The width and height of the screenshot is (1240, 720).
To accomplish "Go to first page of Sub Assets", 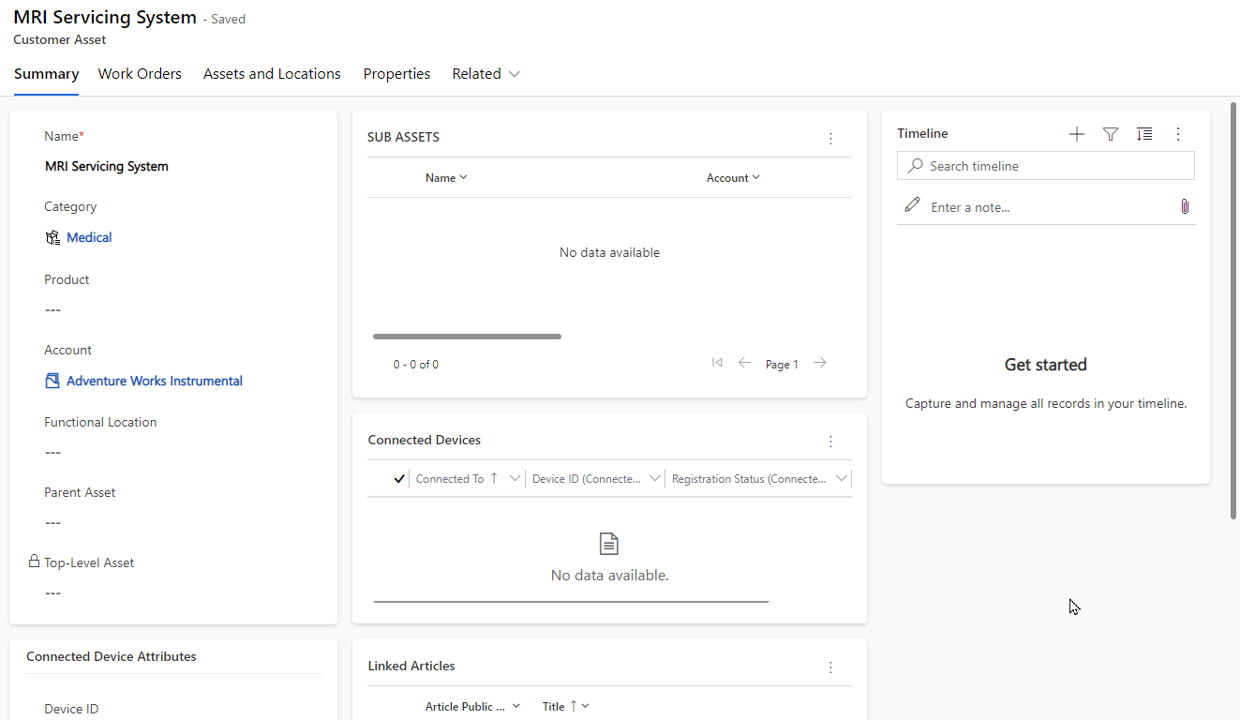I will pyautogui.click(x=717, y=363).
